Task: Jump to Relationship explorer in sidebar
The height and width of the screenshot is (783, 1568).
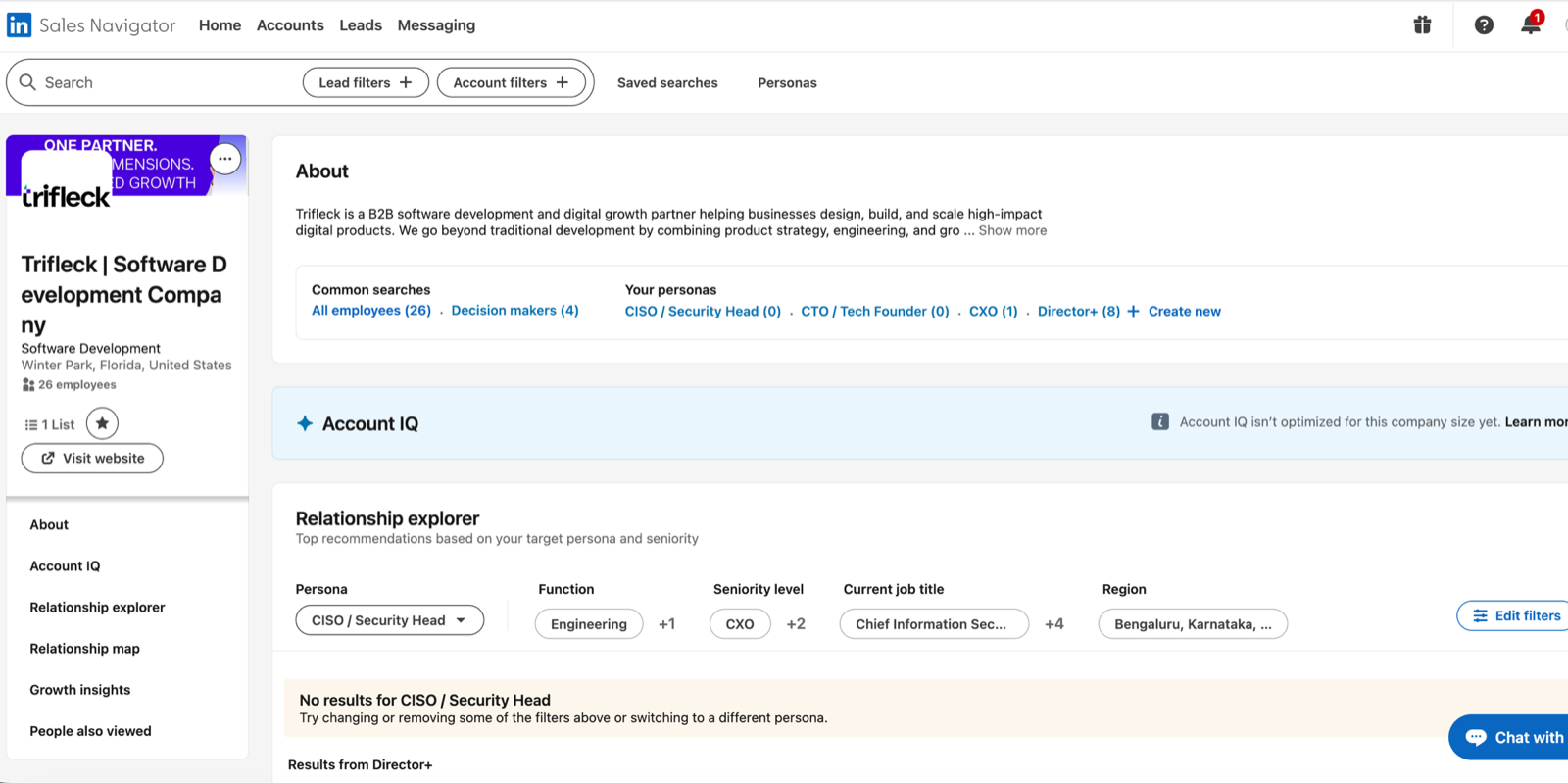Action: (x=97, y=607)
